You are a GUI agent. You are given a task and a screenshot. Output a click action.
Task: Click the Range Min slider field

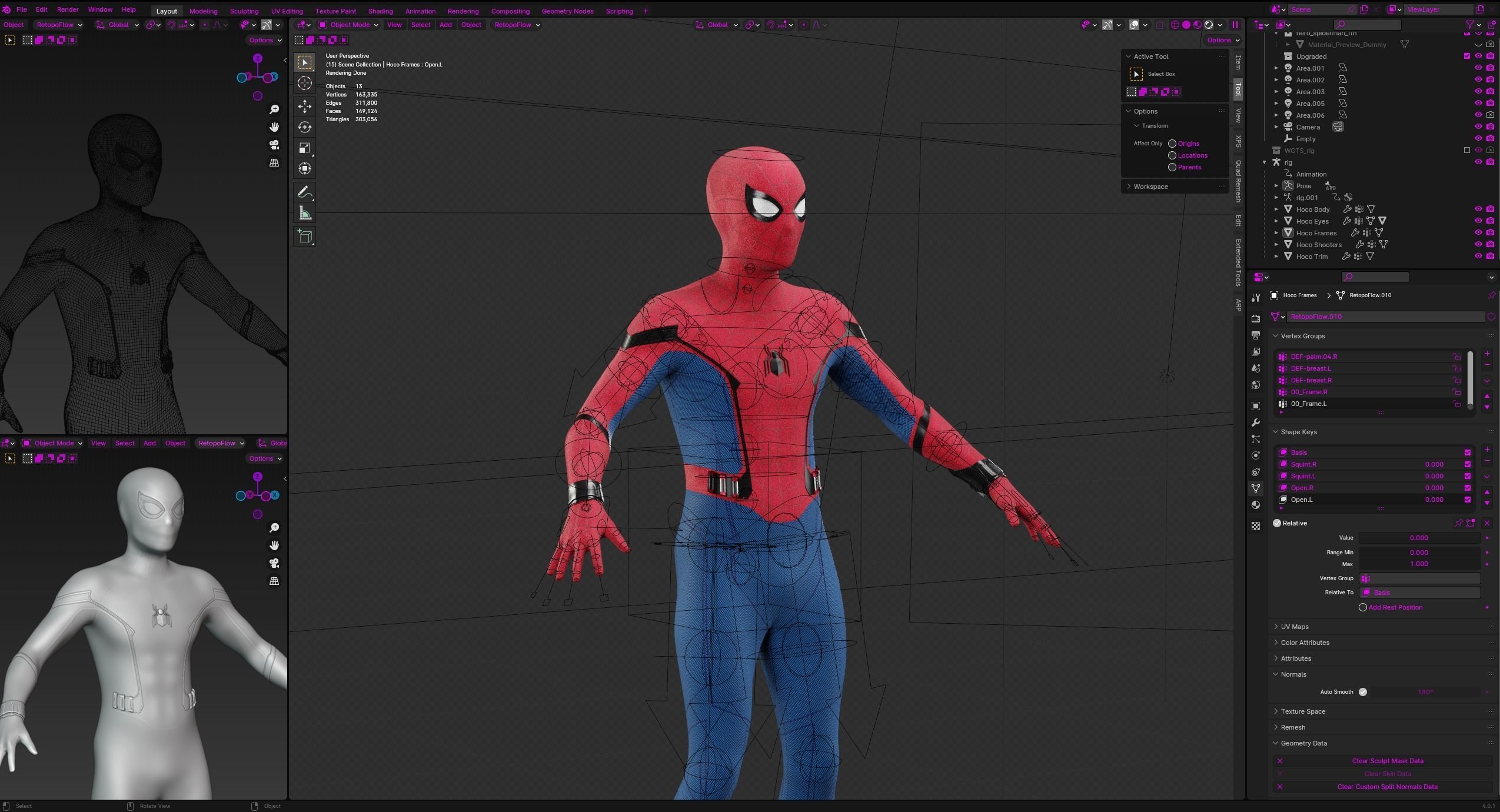tap(1419, 553)
